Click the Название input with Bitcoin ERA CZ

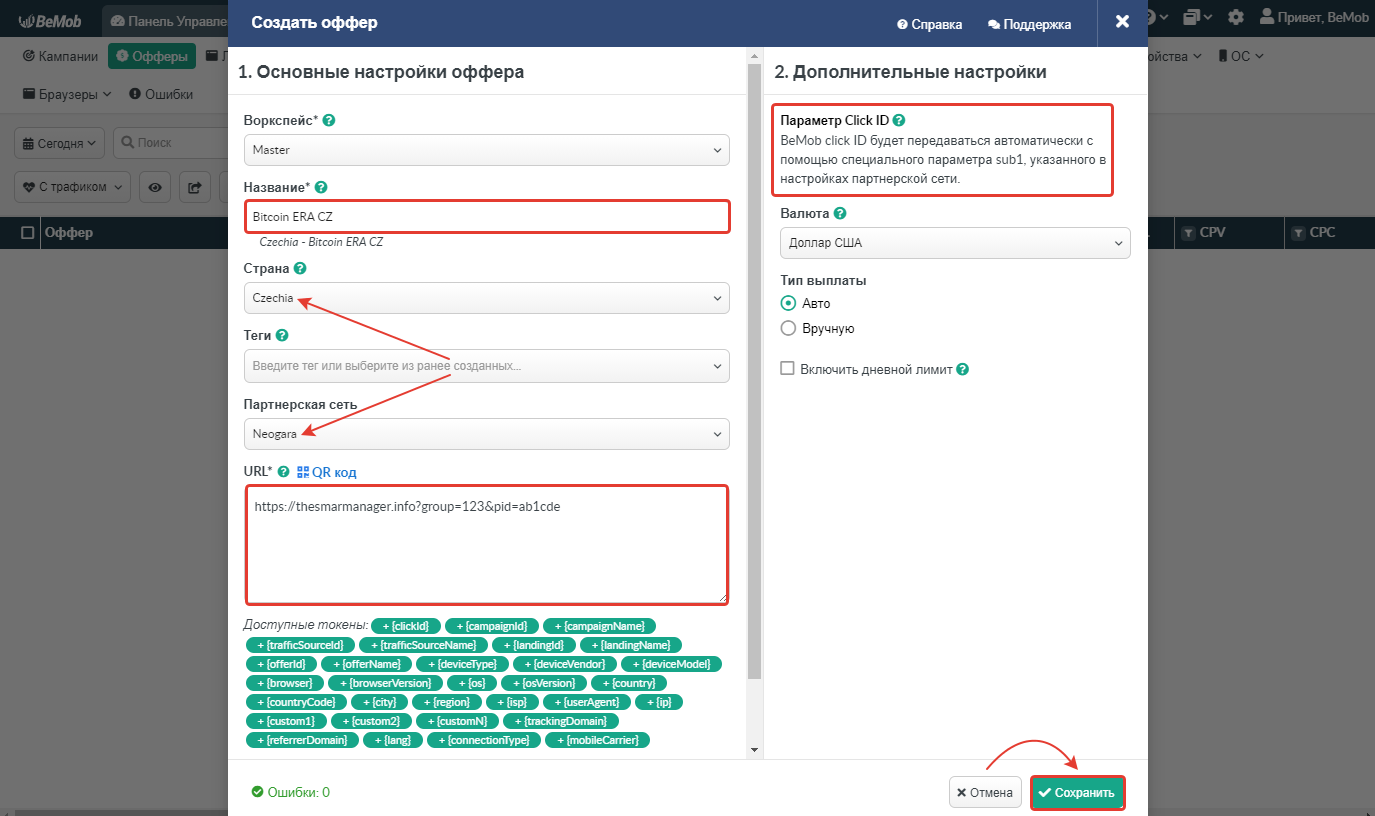pyautogui.click(x=487, y=216)
